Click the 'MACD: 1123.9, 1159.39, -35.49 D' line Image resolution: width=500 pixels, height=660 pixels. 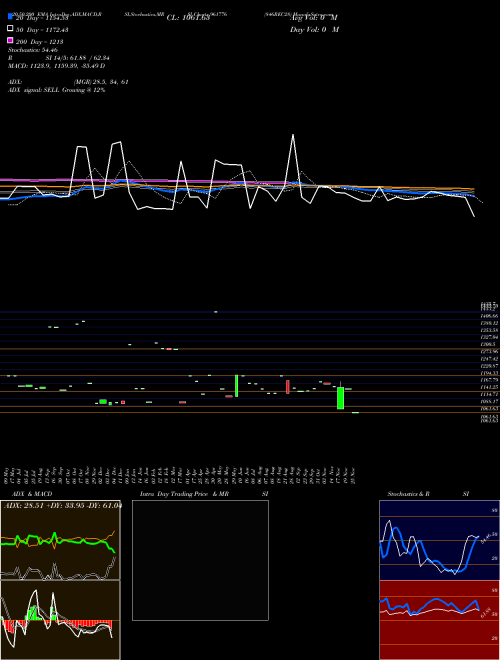56,66
